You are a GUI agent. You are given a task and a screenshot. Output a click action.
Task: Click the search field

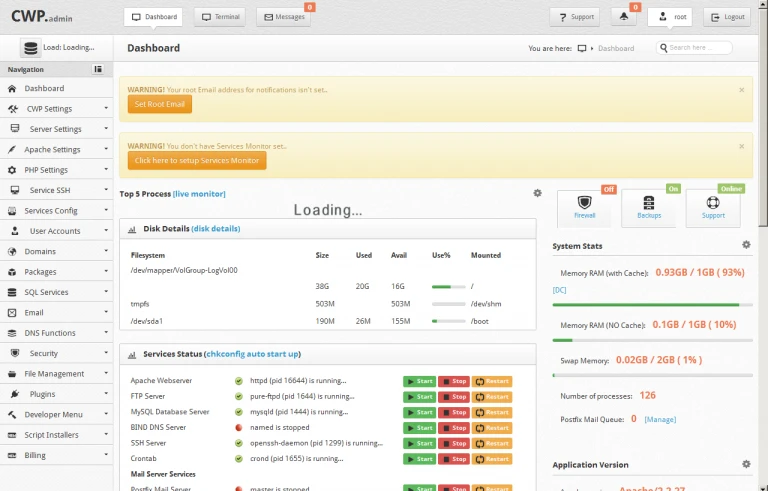coord(694,48)
